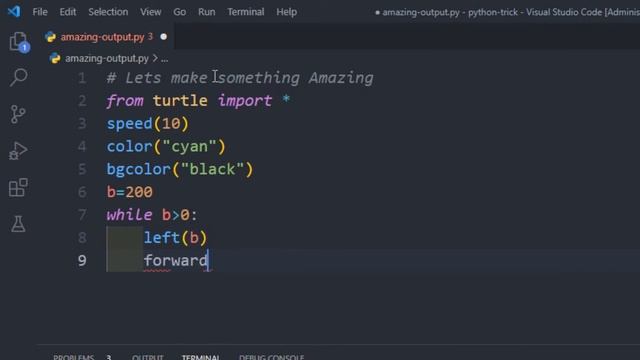Click the problems count 3 on editor tab
The width and height of the screenshot is (640, 360).
pyautogui.click(x=150, y=37)
